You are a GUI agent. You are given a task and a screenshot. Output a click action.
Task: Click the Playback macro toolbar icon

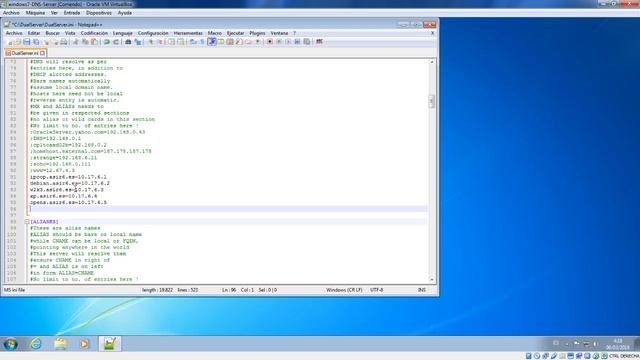click(288, 42)
